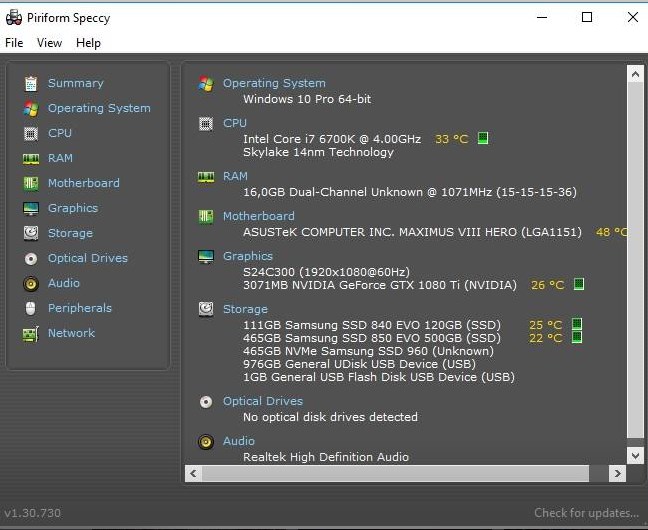Screen dimensions: 648x530
Task: Click the 465GB NVMe Samsung SSD 960 entry
Action: tap(369, 351)
